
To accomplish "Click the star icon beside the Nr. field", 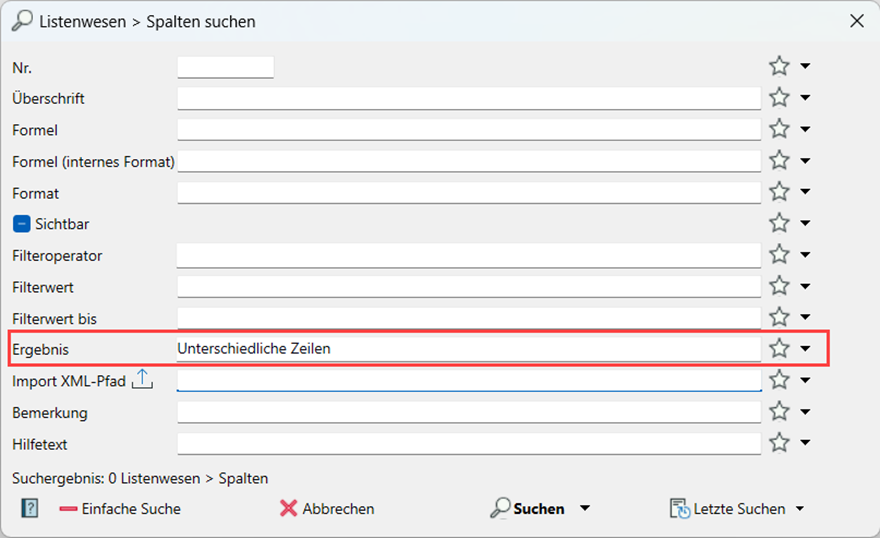I will (x=779, y=66).
